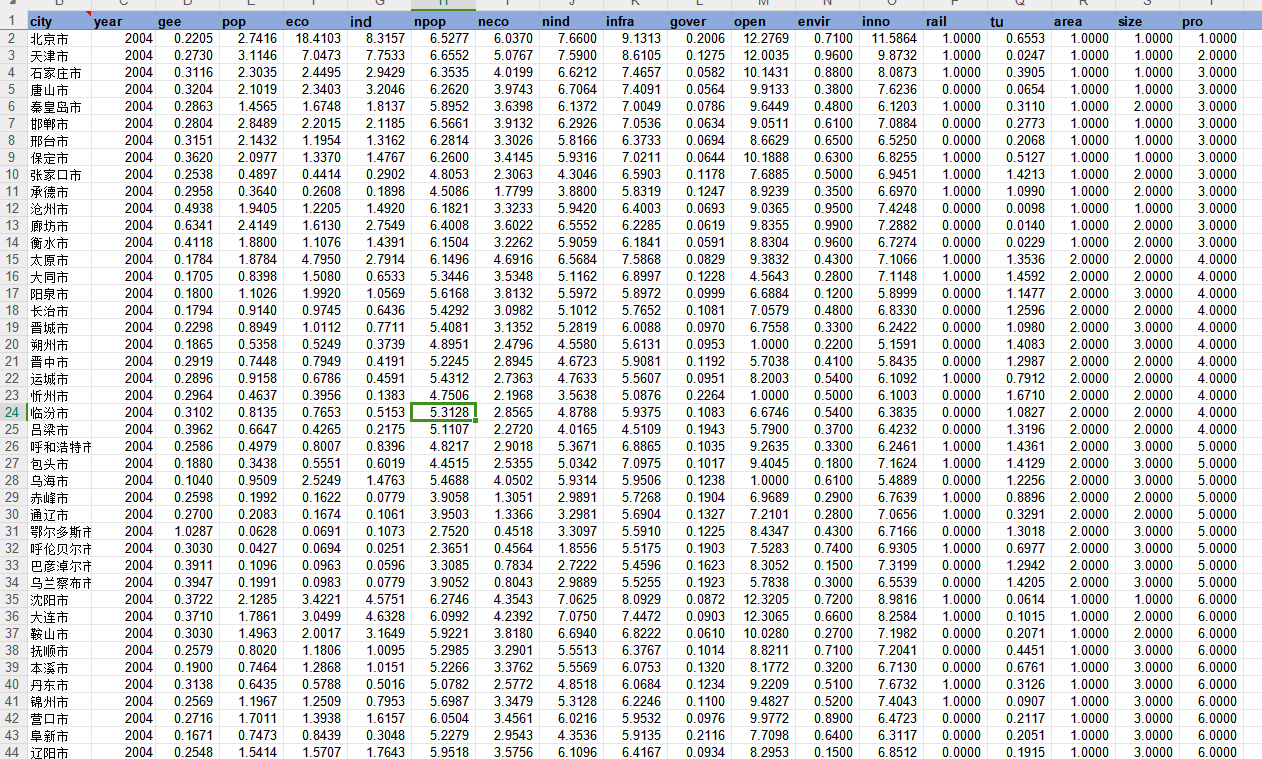Click infra value 4.5109 for 吕梁市

point(635,429)
